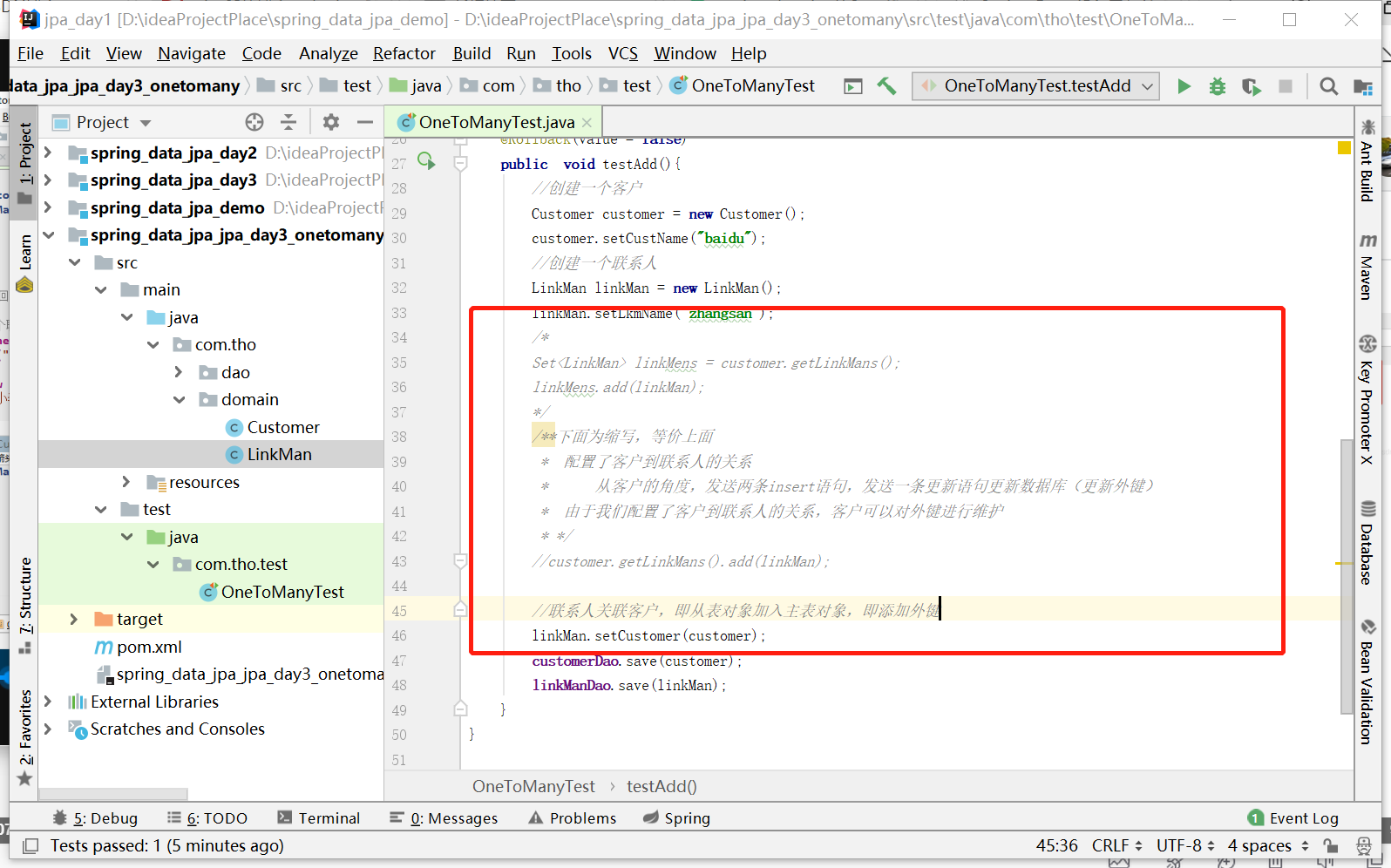The height and width of the screenshot is (868, 1391).
Task: Open the Database side panel
Action: click(1367, 542)
